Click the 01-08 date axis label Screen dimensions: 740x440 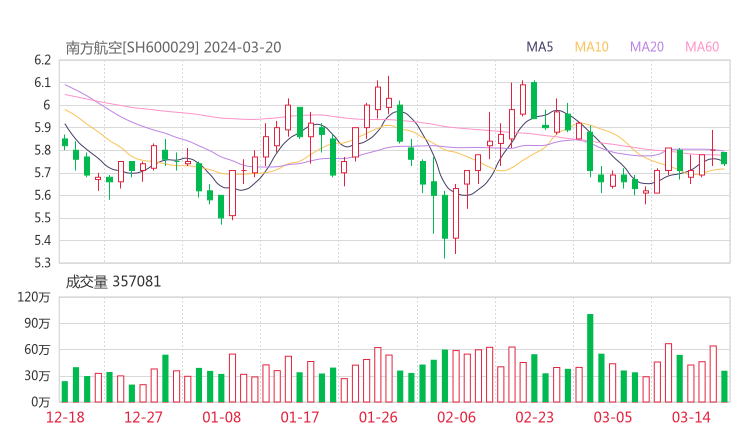[x=222, y=417]
